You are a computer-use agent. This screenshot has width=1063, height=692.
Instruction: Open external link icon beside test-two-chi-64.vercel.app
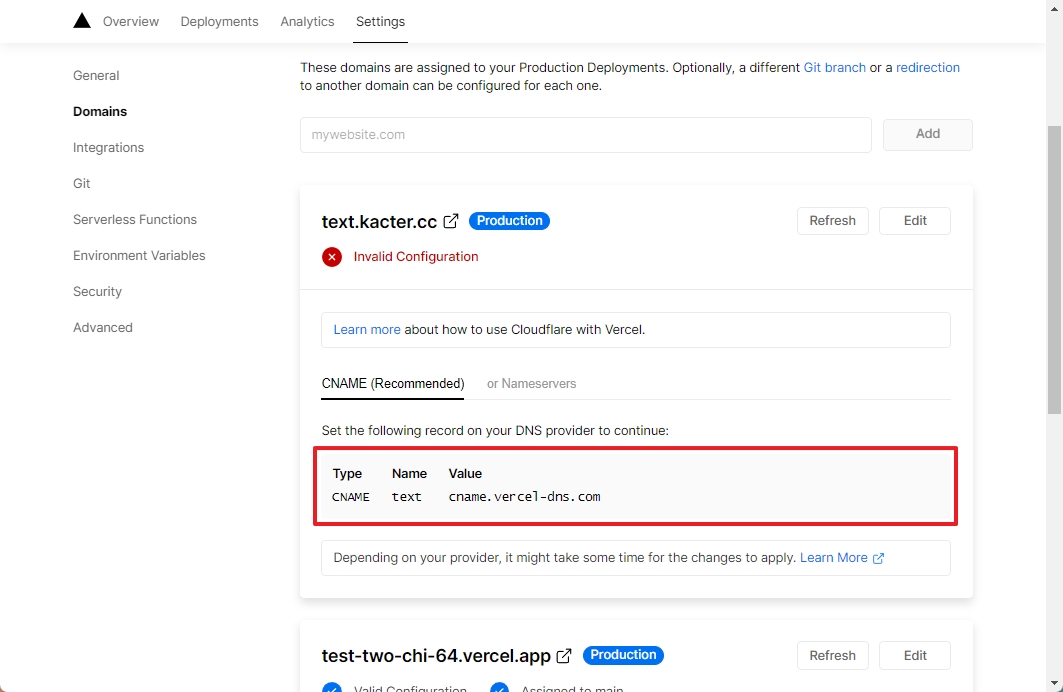[x=564, y=656]
